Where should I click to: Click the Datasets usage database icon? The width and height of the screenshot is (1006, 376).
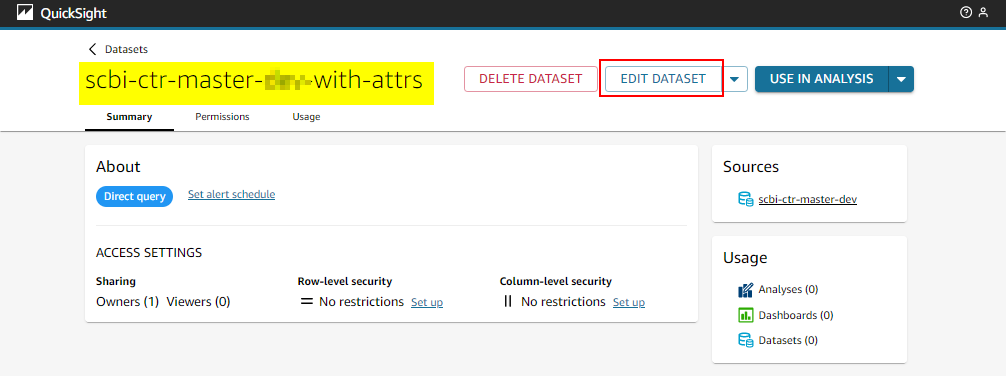746,340
